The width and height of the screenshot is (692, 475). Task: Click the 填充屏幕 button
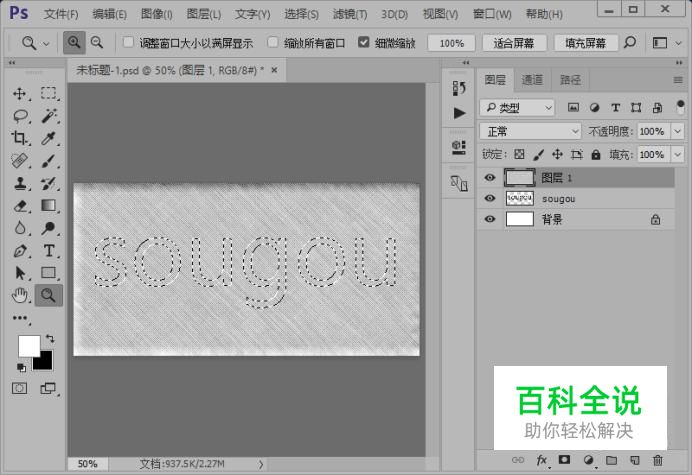[x=586, y=43]
